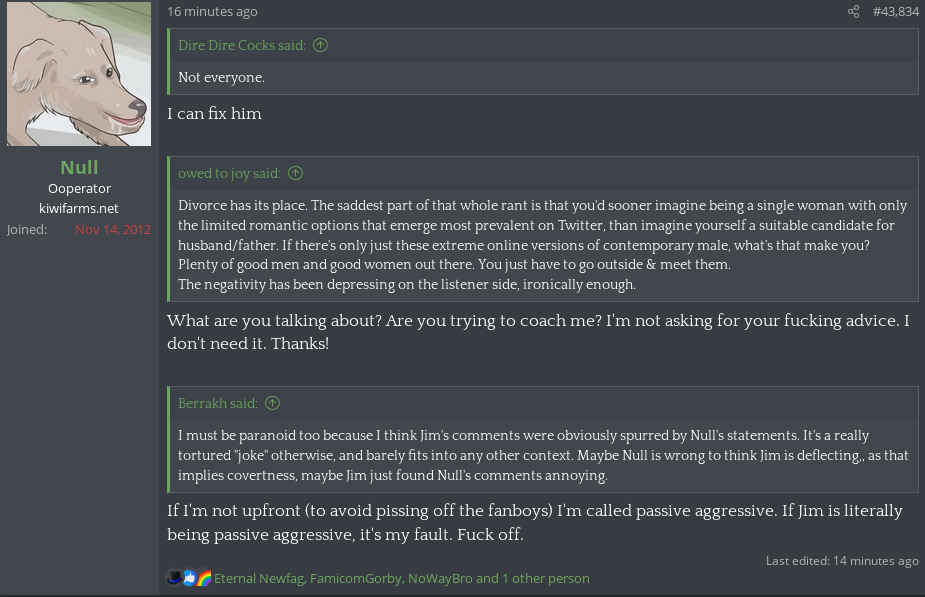Click the rainbow reaction icon

click(204, 578)
